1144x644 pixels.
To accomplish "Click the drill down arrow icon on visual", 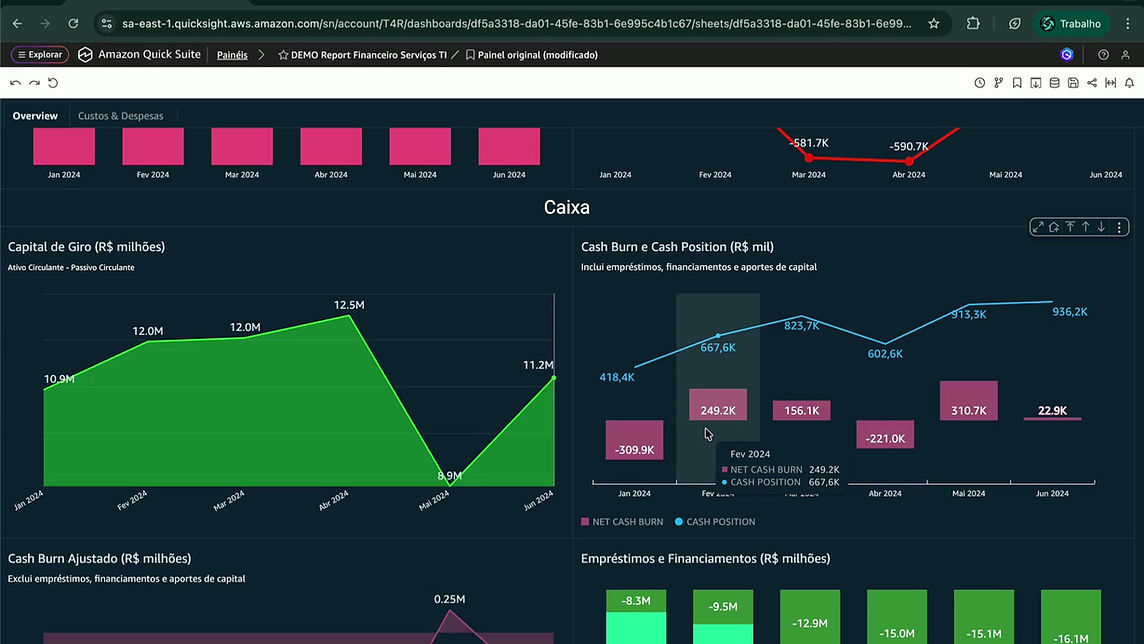I will coord(1102,228).
